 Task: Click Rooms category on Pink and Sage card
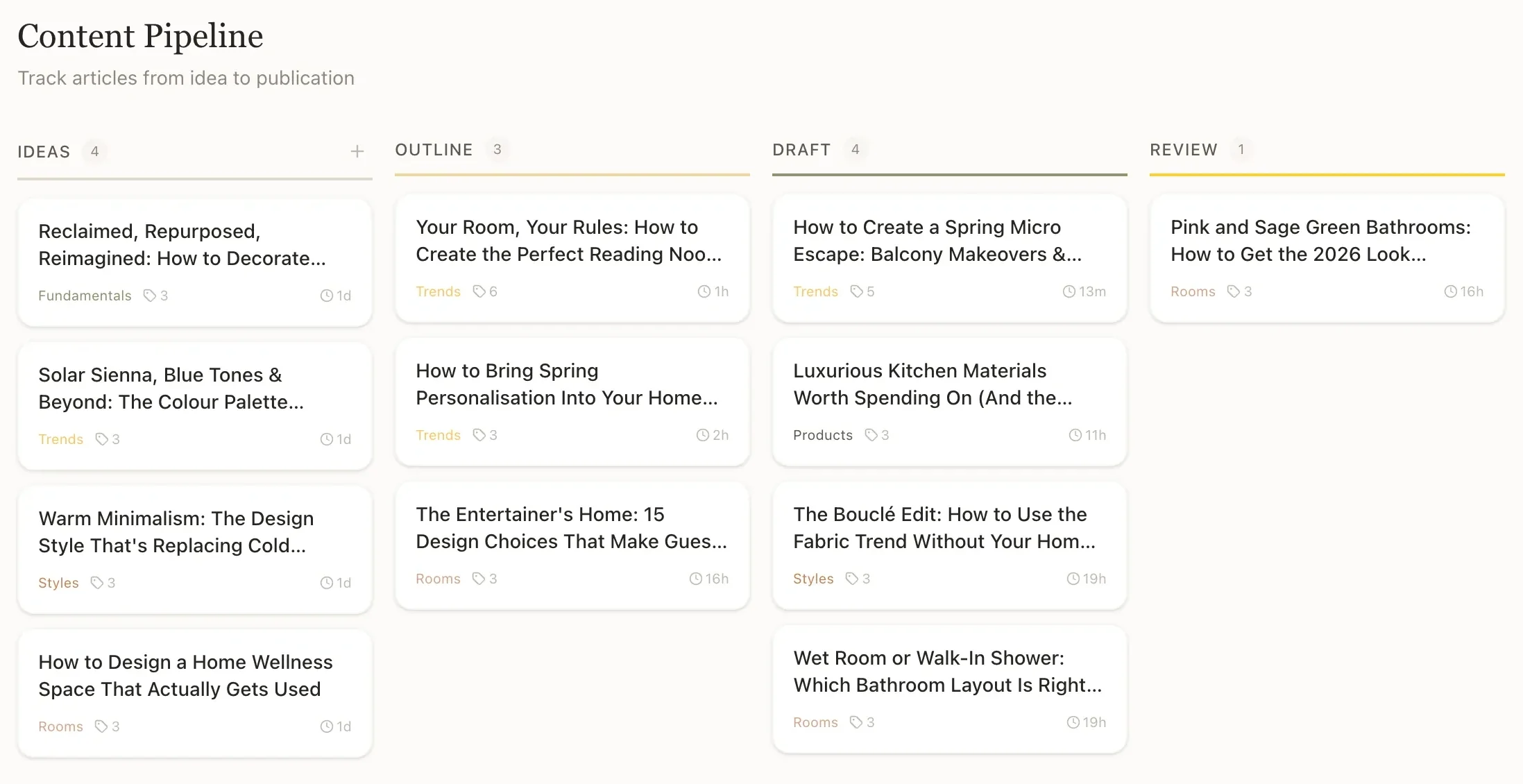point(1193,291)
